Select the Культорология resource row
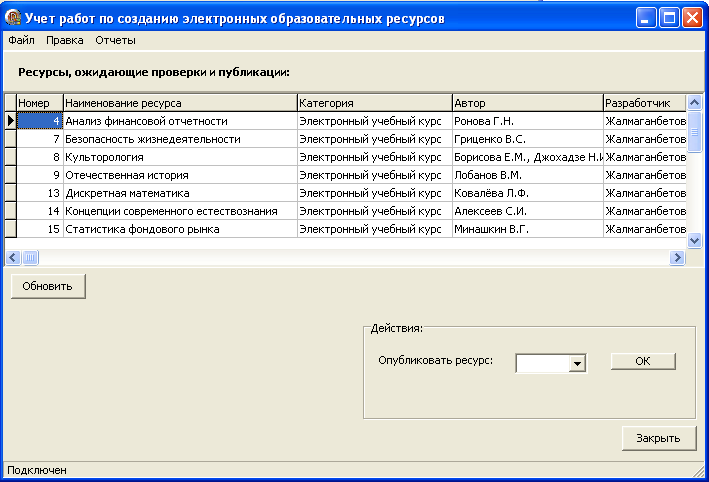 pyautogui.click(x=180, y=157)
